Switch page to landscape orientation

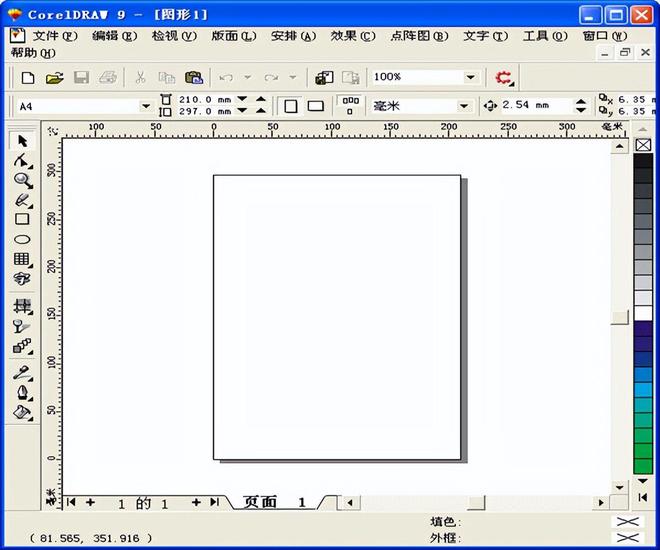coord(315,106)
